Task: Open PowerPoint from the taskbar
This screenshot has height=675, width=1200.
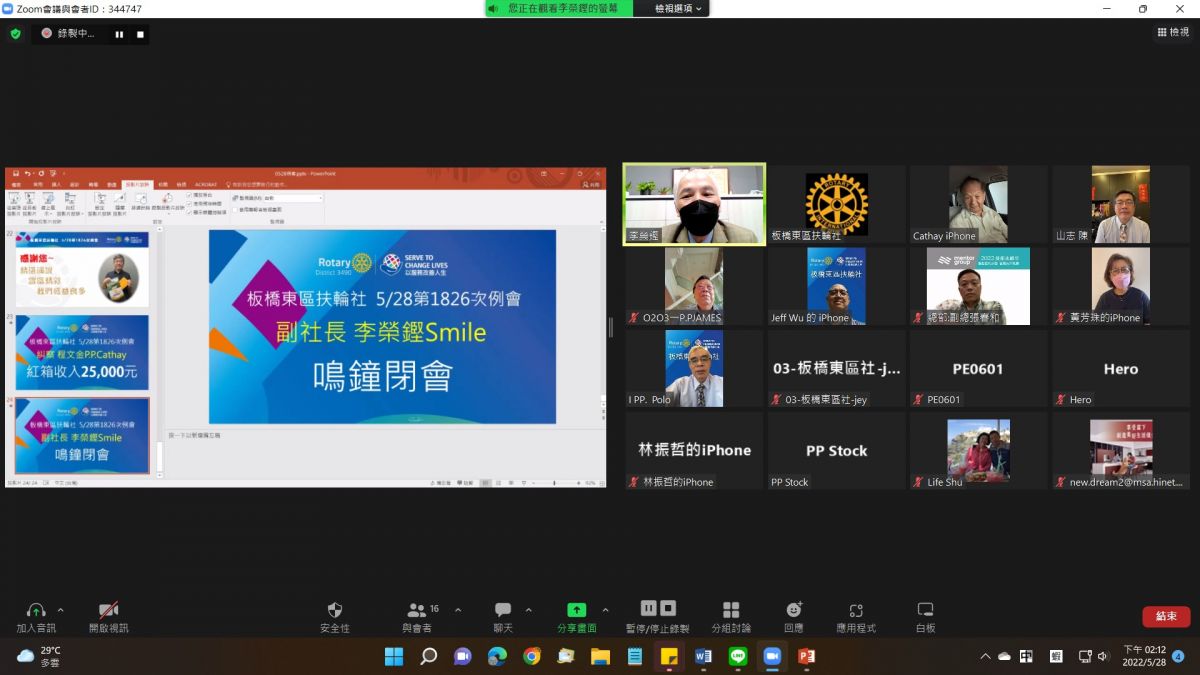Action: click(x=806, y=656)
